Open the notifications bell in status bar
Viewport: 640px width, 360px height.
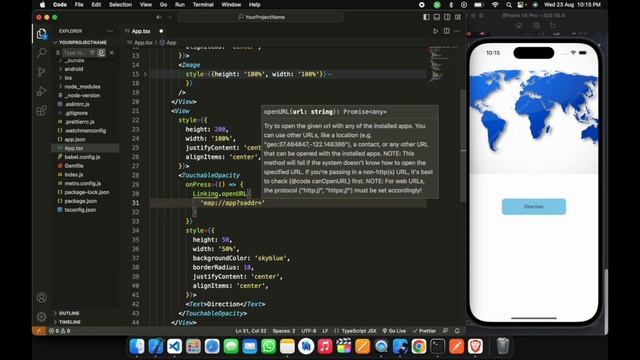[x=457, y=331]
